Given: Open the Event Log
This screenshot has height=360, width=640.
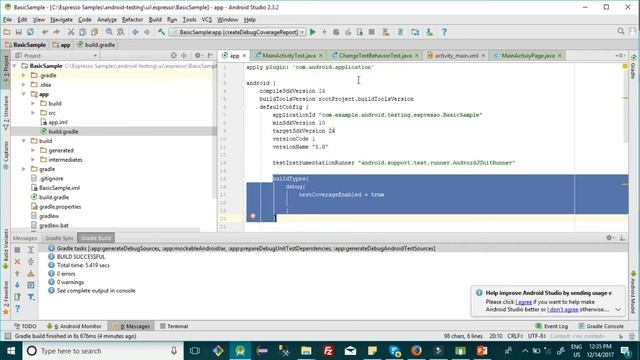Looking at the screenshot, I should (x=551, y=326).
